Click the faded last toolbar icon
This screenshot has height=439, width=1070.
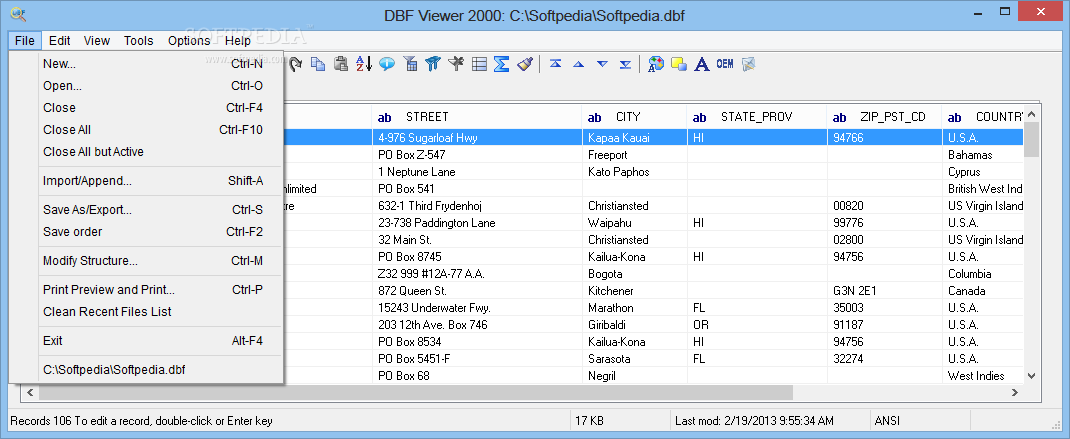click(749, 64)
